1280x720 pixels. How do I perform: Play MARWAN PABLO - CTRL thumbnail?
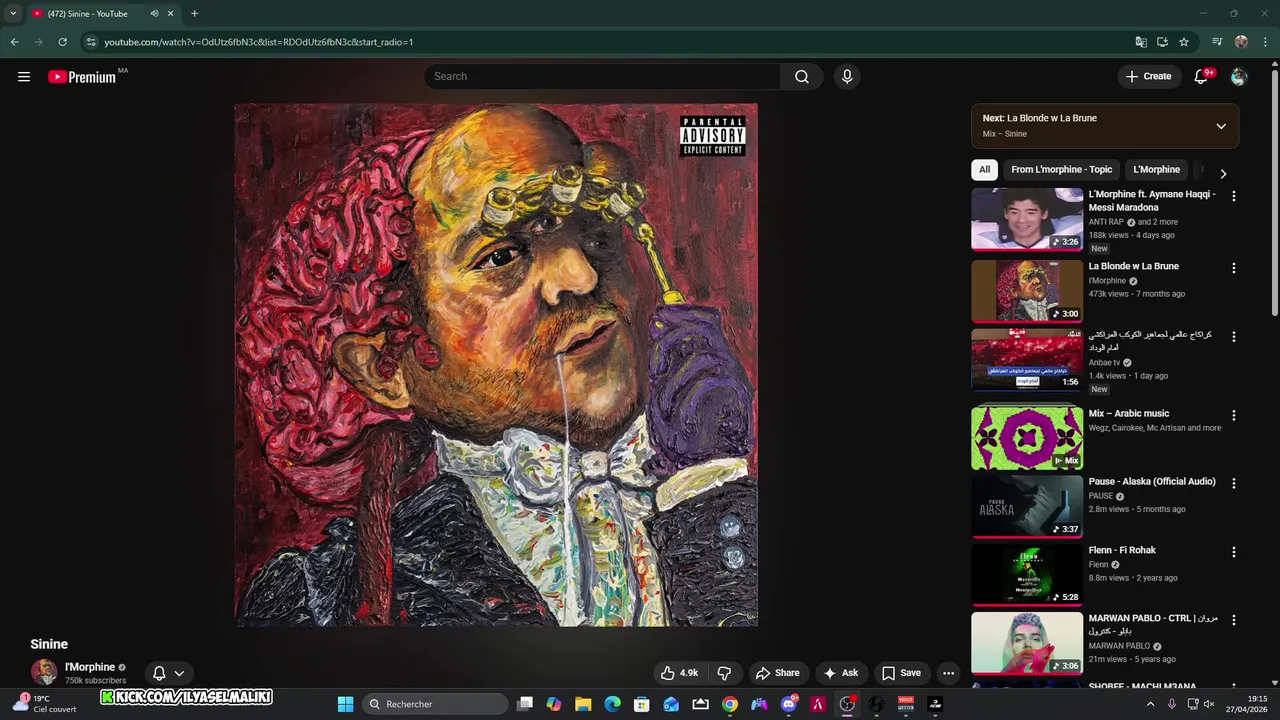coord(1027,643)
